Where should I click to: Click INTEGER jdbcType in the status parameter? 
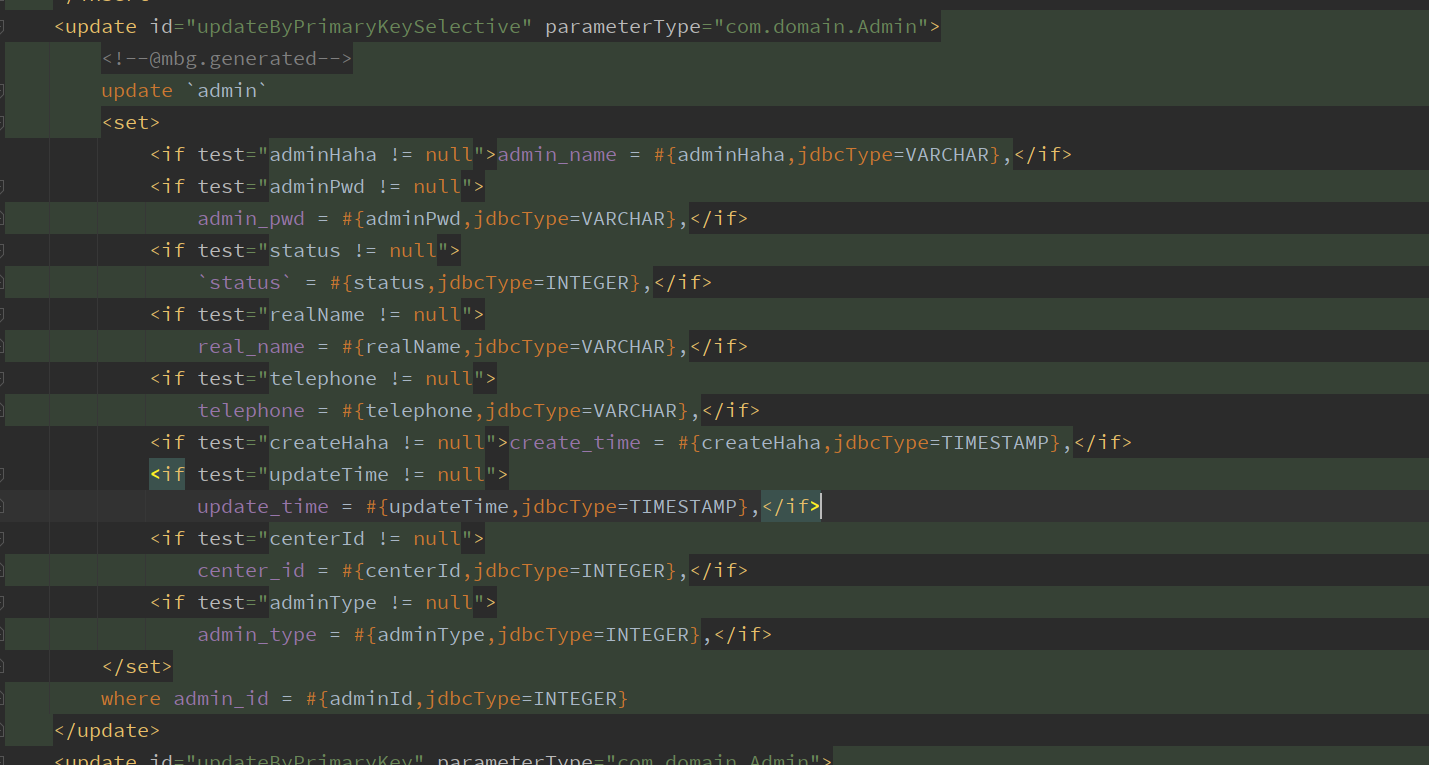click(x=587, y=282)
